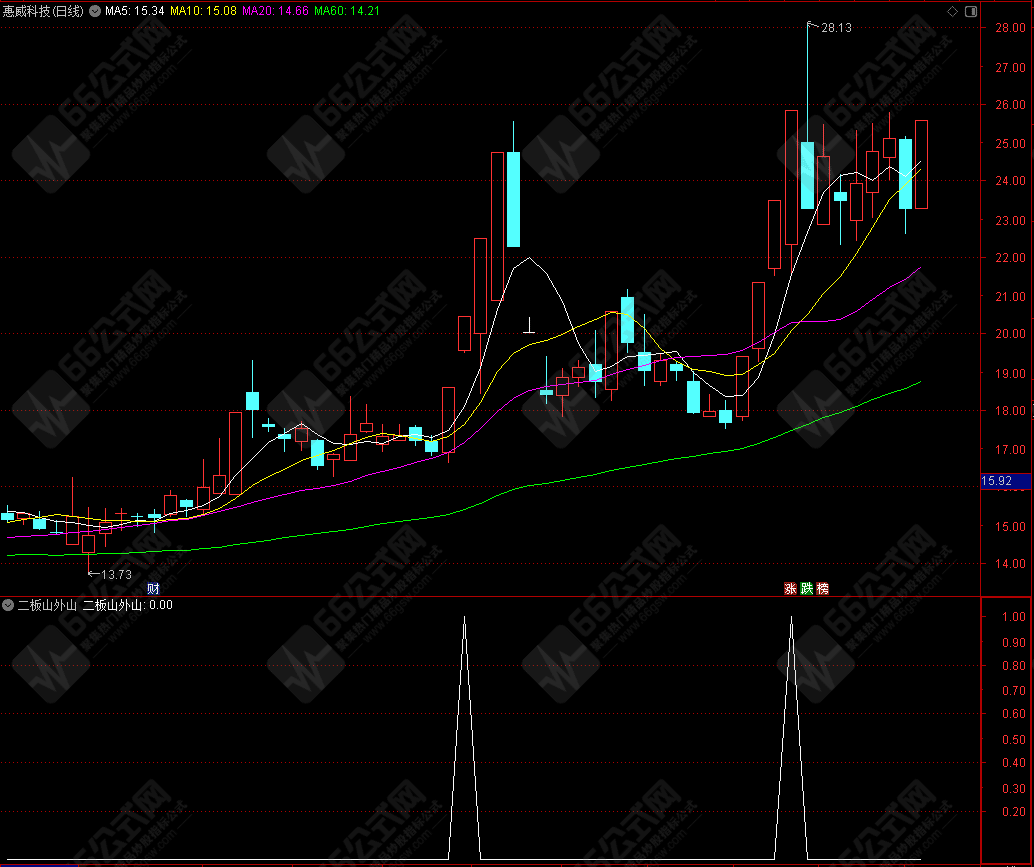The image size is (1034, 867).
Task: Click the MA5: 15.34 moving average label
Action: [x=135, y=11]
